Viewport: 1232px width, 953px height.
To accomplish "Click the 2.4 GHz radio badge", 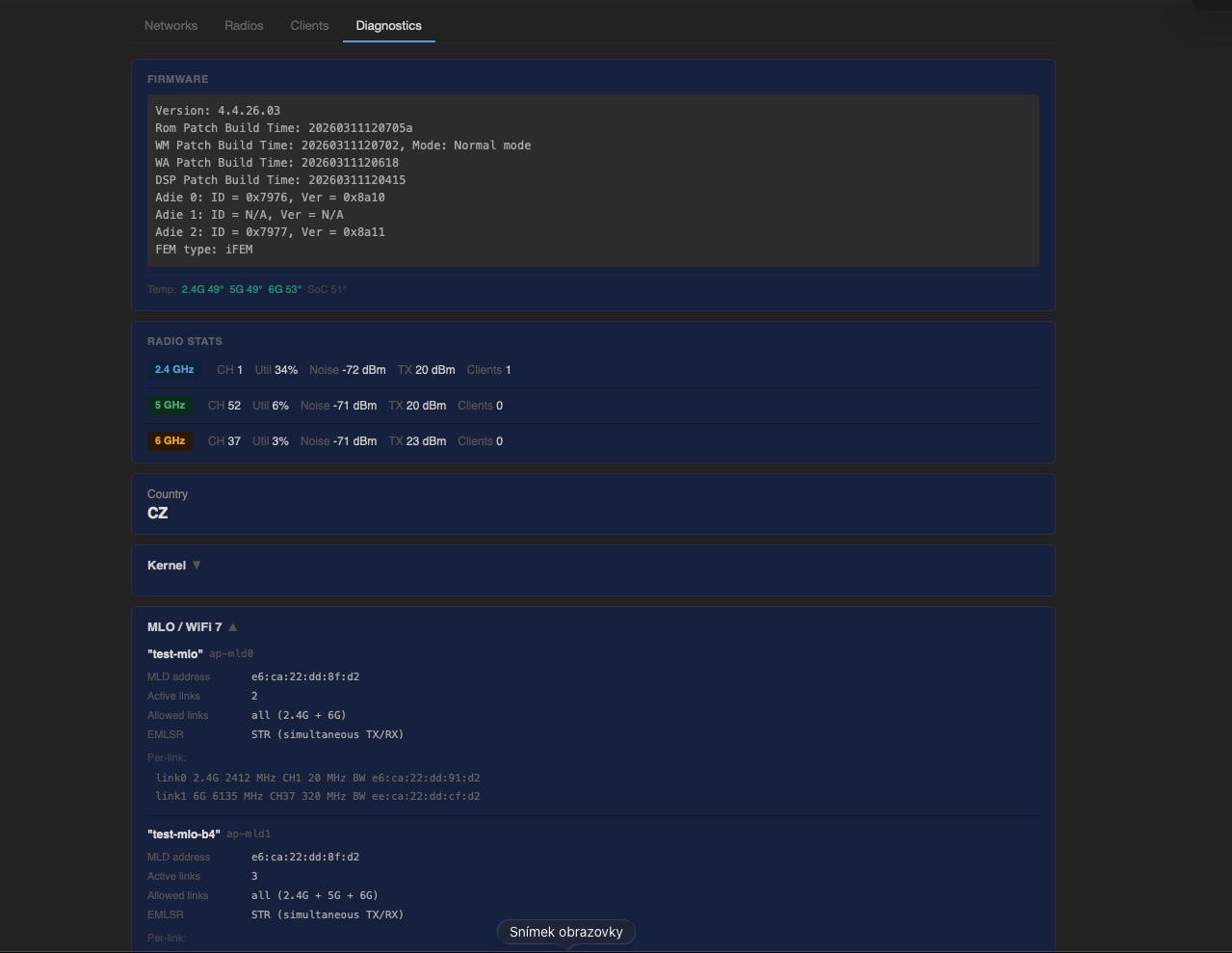I will click(174, 370).
